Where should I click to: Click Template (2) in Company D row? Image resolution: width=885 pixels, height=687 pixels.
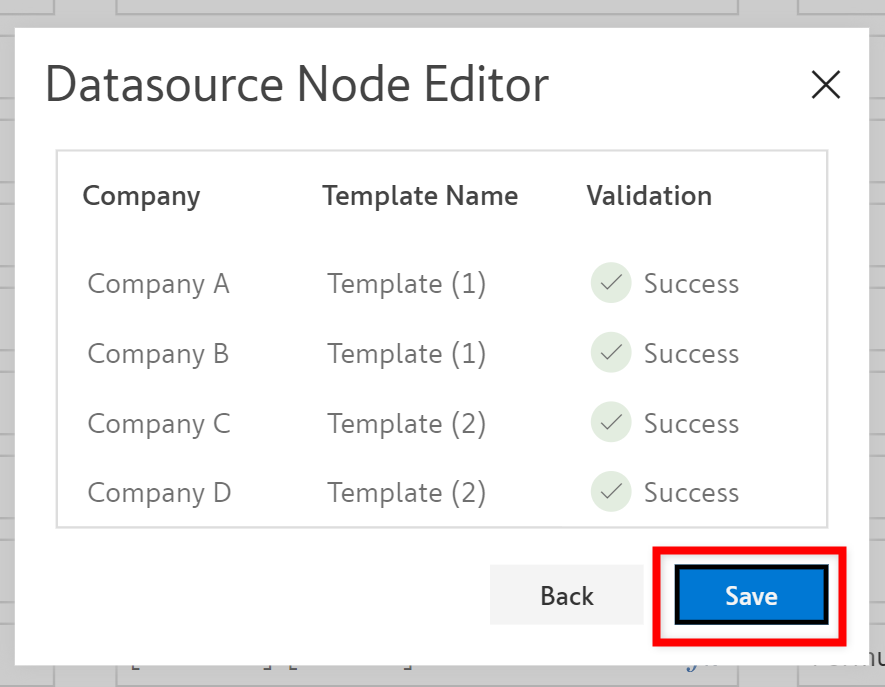pyautogui.click(x=406, y=493)
